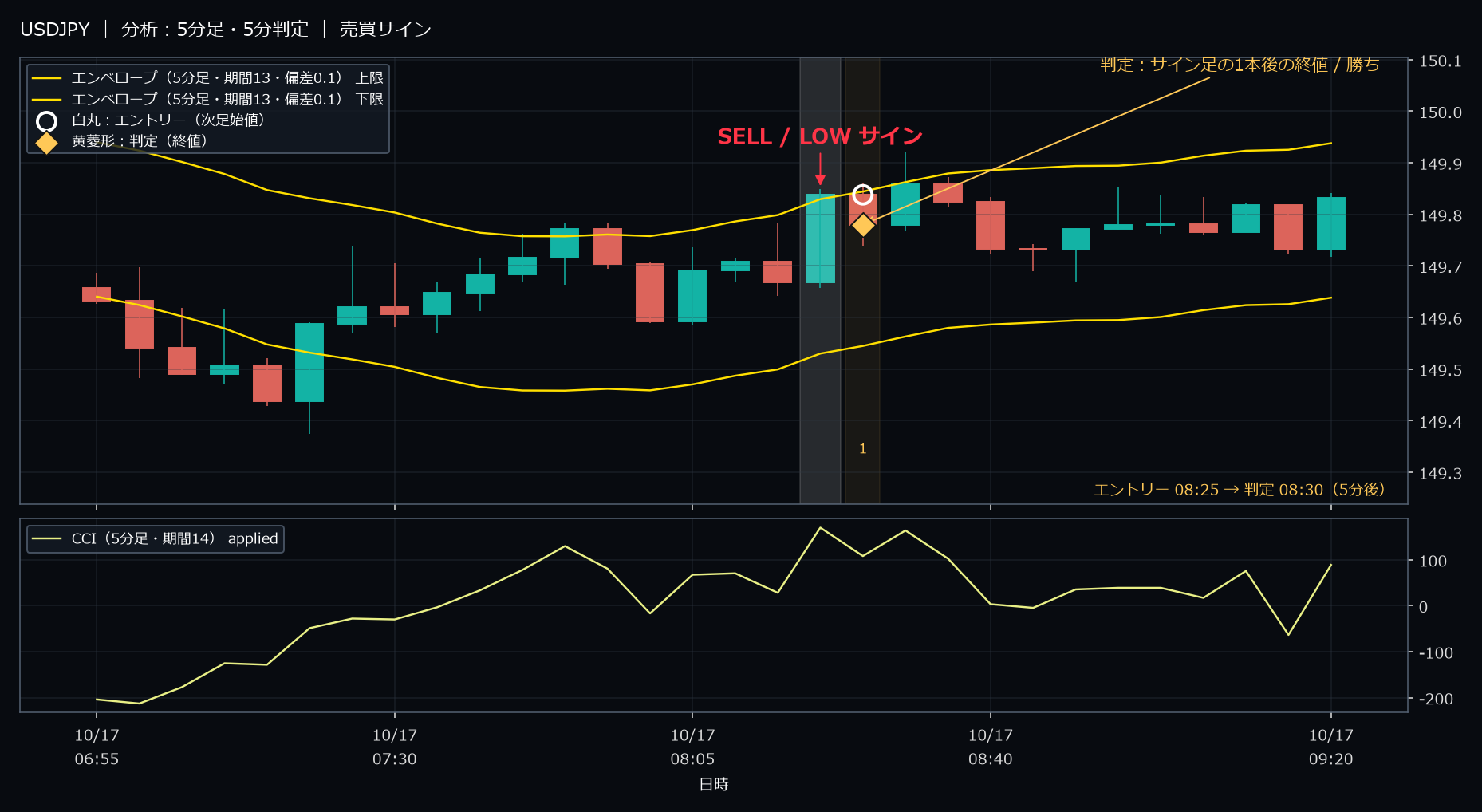Click the upper envelope legend entry 上限
The image size is (1482, 812).
tap(207, 78)
